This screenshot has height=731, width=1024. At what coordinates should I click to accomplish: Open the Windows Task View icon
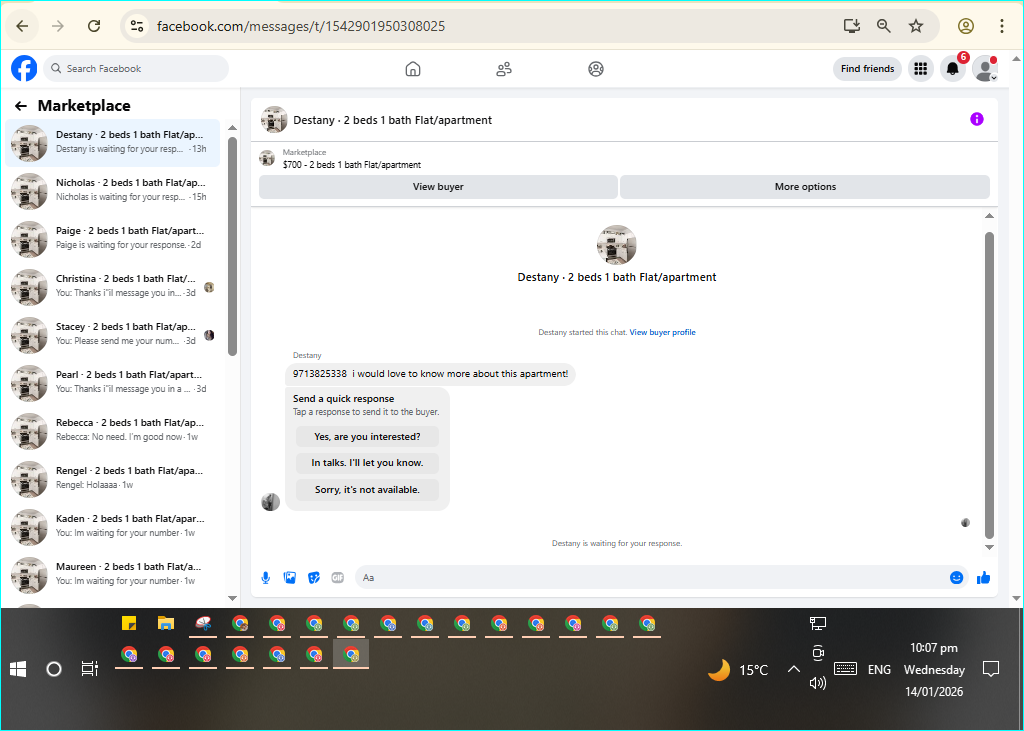tap(89, 669)
